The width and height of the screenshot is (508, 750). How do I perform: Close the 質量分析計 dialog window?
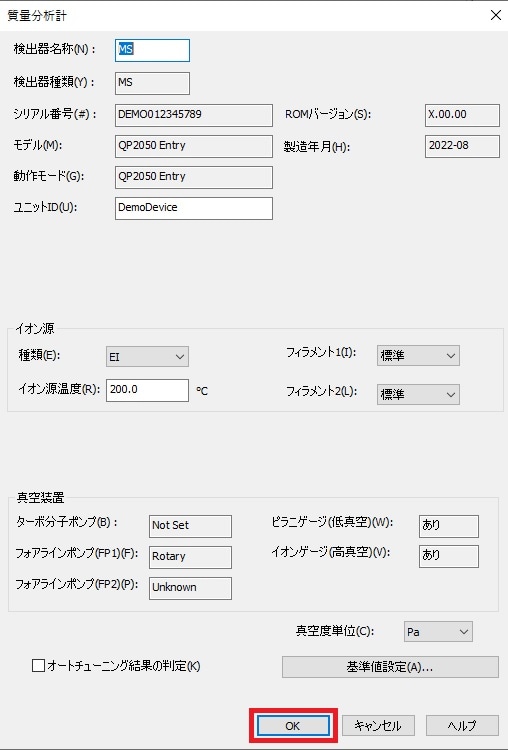coord(496,15)
